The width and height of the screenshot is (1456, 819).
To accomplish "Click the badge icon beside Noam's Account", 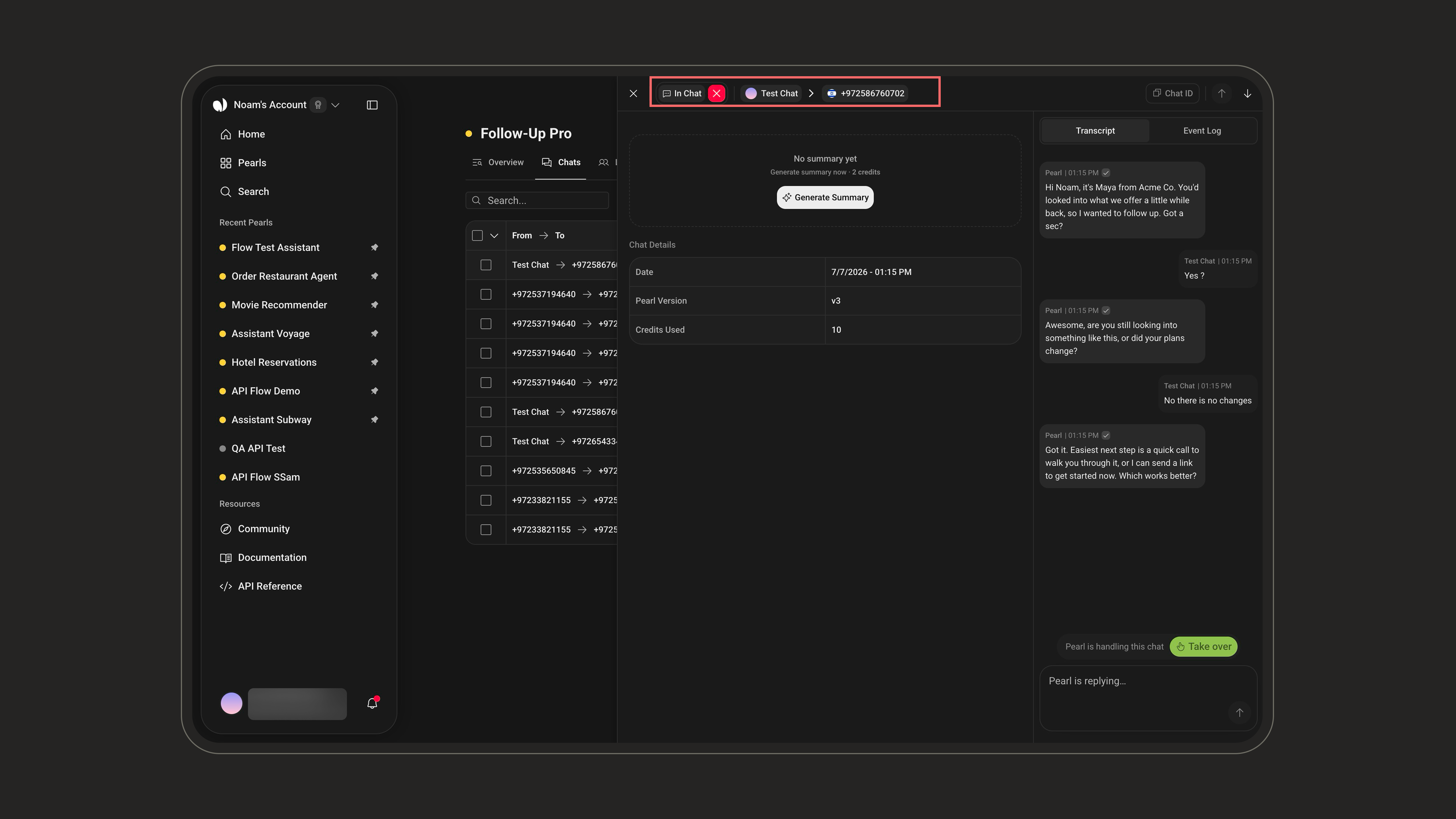I will point(318,105).
